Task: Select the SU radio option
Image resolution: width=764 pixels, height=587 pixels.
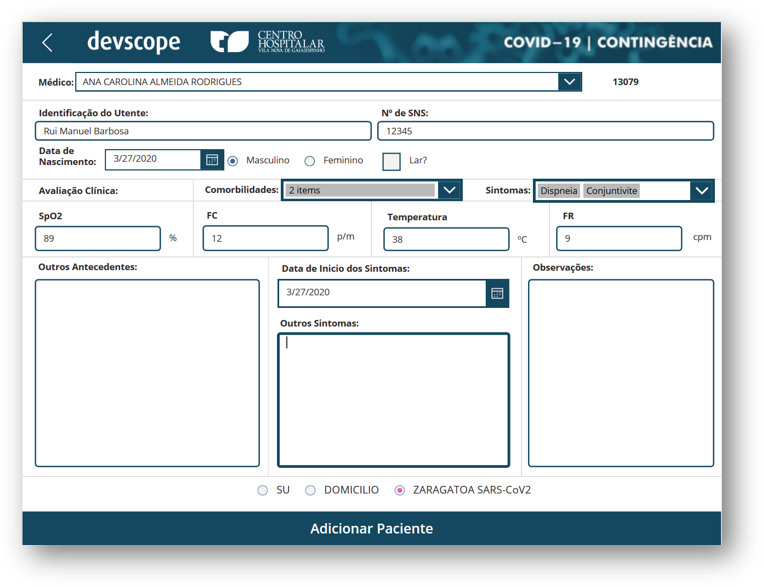Action: point(262,490)
